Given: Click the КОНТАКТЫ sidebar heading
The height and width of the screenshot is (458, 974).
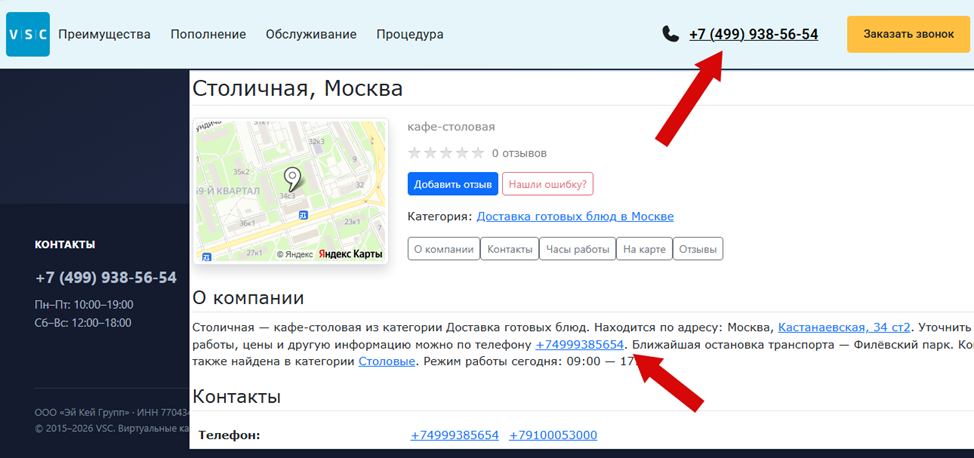Looking at the screenshot, I should coord(65,245).
